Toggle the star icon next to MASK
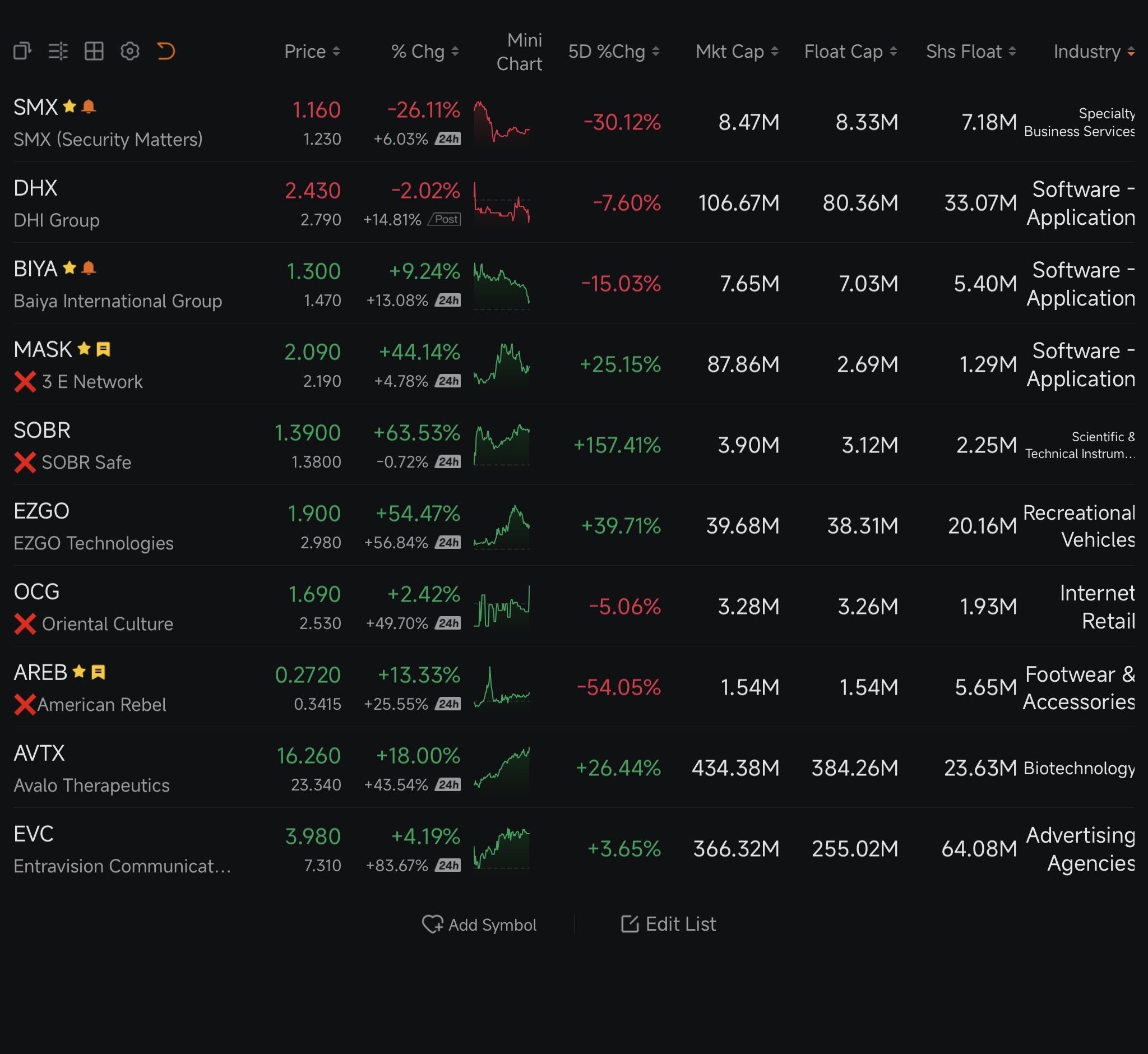 (85, 349)
